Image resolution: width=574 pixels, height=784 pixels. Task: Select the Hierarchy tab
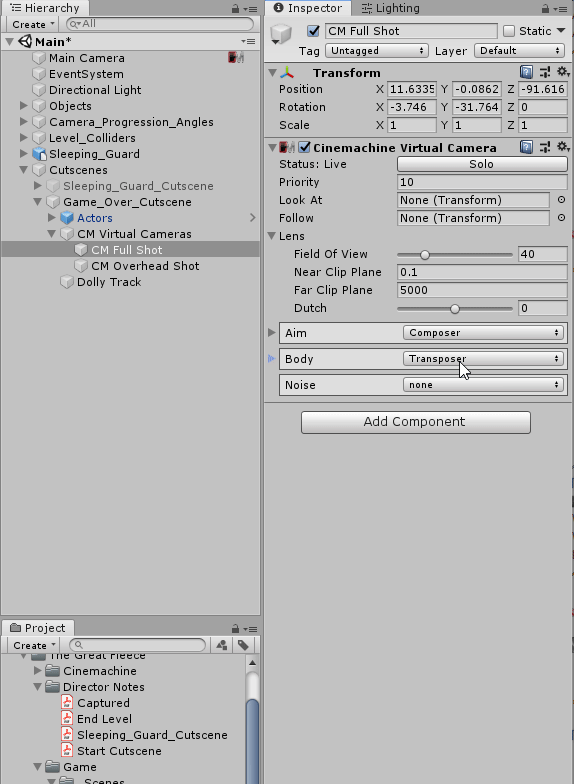[x=44, y=8]
